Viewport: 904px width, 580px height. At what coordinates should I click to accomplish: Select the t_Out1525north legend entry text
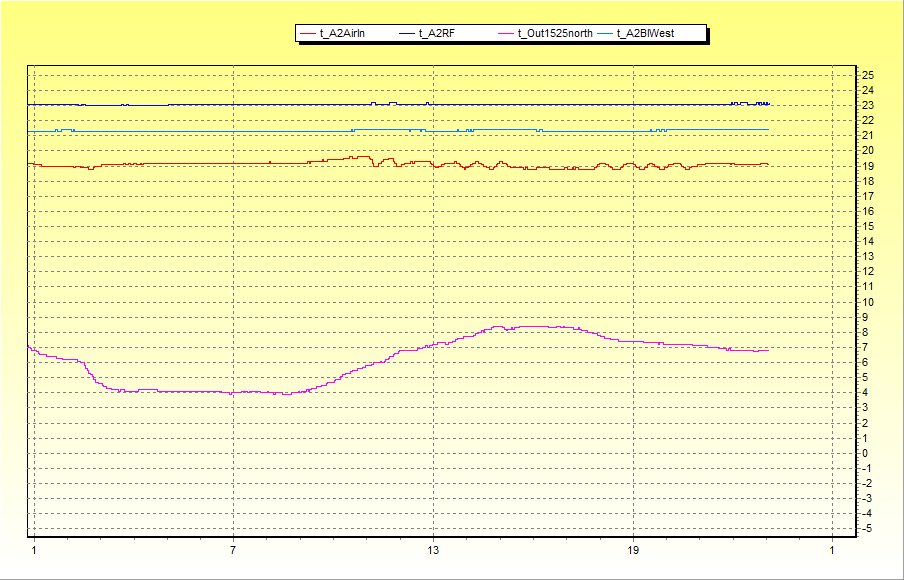click(555, 34)
